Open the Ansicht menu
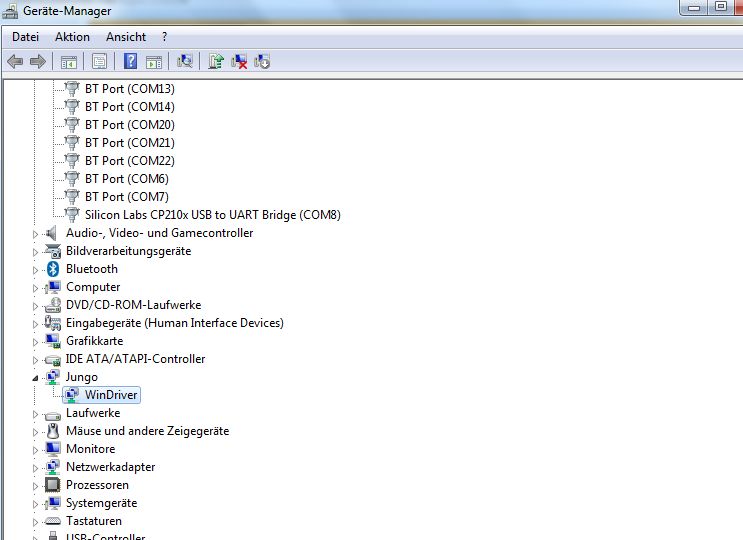 [x=126, y=37]
